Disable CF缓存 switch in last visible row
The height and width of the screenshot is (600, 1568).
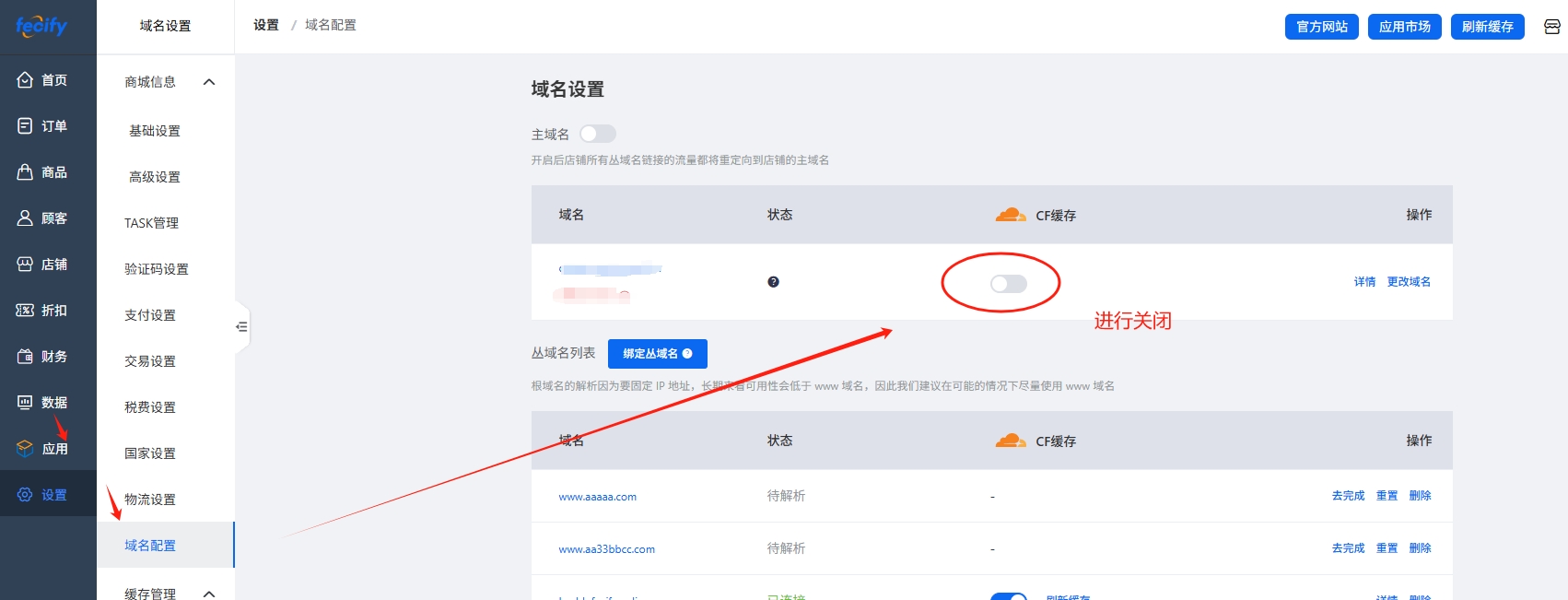[x=1008, y=595]
